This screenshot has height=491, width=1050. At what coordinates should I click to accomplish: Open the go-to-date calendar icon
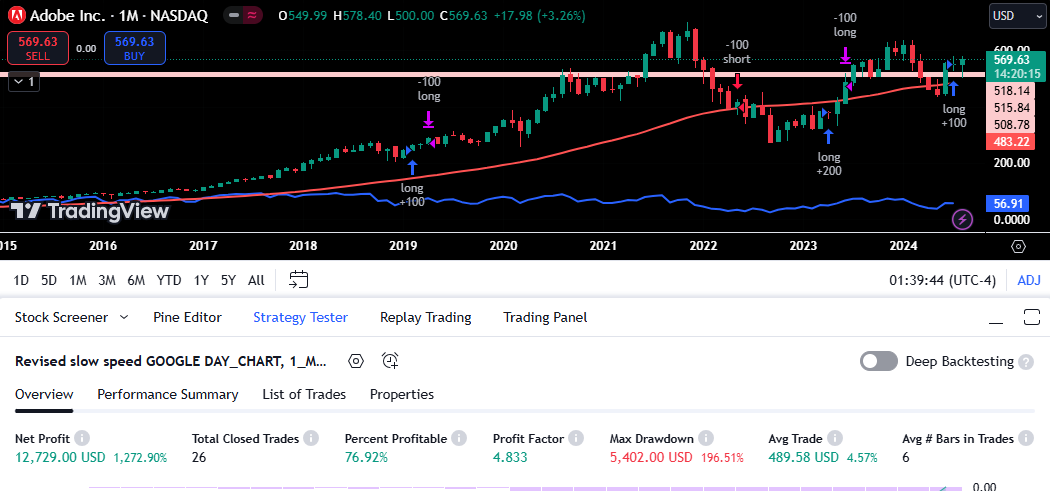coord(299,280)
